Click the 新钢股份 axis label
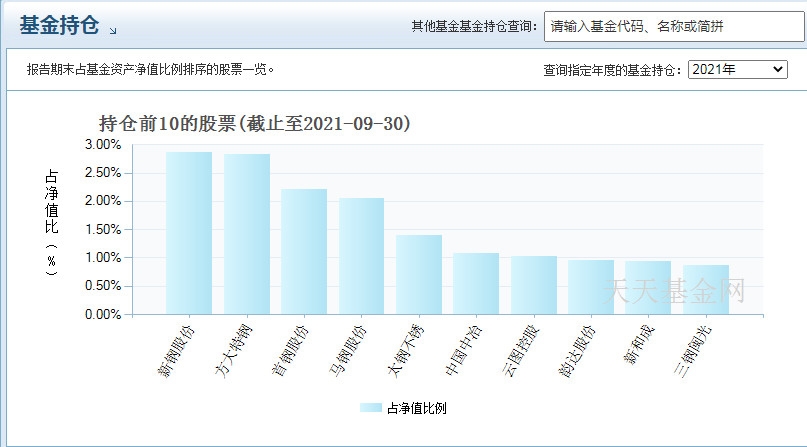This screenshot has width=807, height=447. coord(176,351)
